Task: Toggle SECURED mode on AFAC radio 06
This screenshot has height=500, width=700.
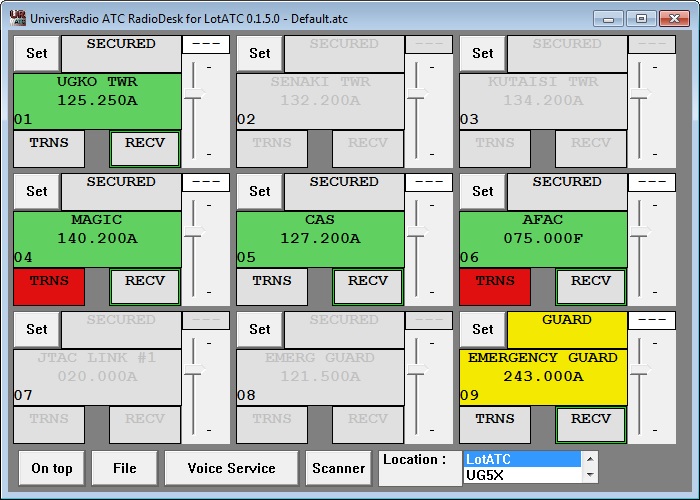Action: click(x=567, y=192)
